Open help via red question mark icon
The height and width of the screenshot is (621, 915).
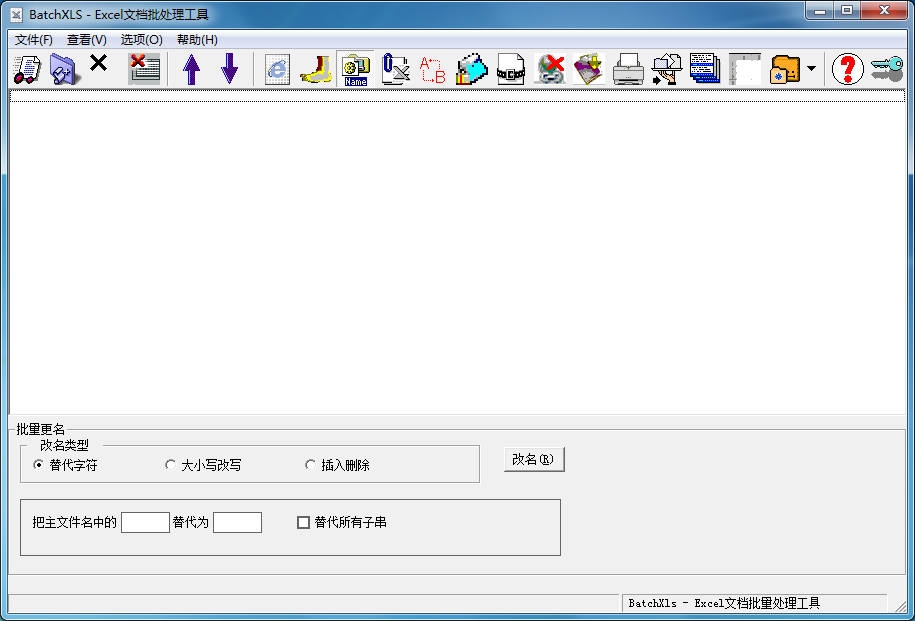coord(847,69)
